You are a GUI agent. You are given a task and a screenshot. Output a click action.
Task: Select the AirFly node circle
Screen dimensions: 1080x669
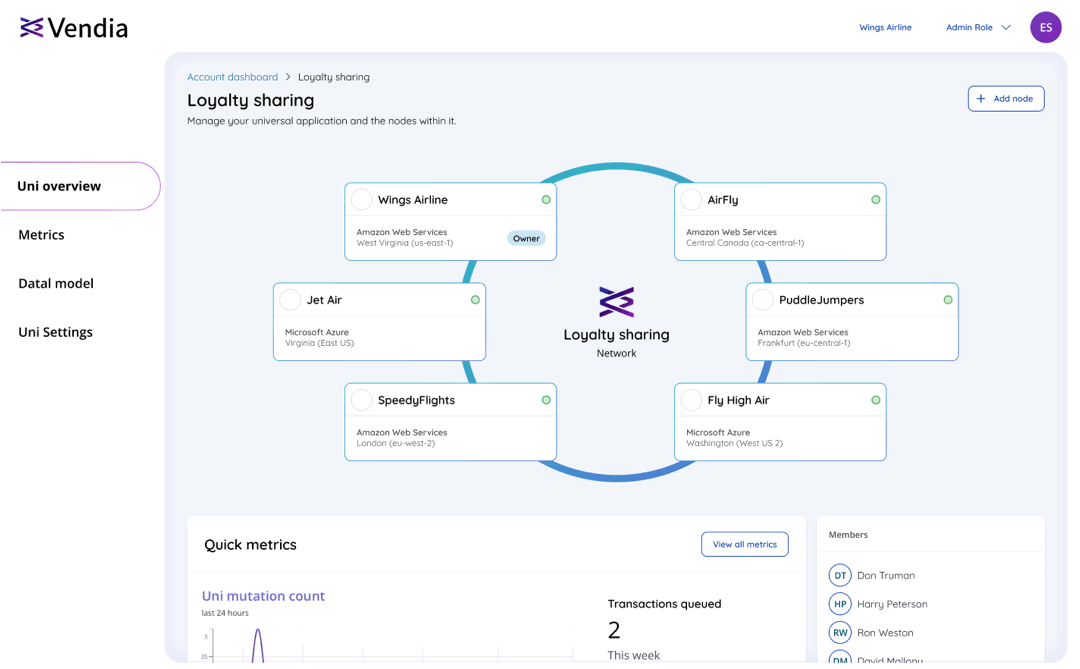691,200
